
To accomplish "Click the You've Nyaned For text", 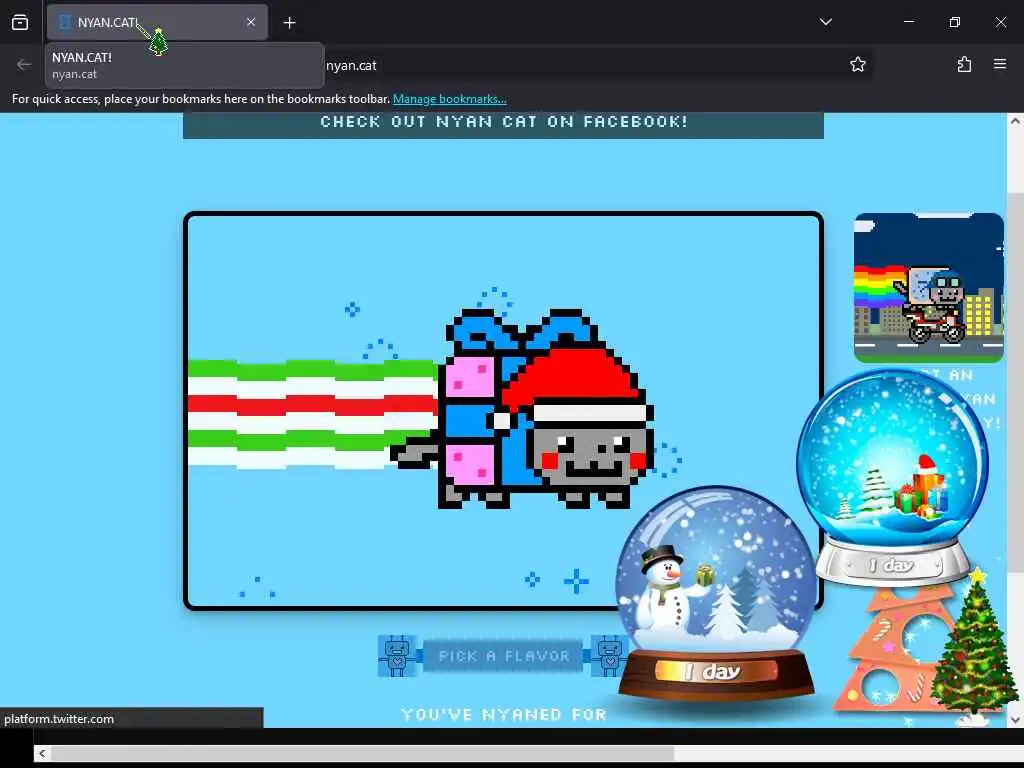I will point(504,714).
